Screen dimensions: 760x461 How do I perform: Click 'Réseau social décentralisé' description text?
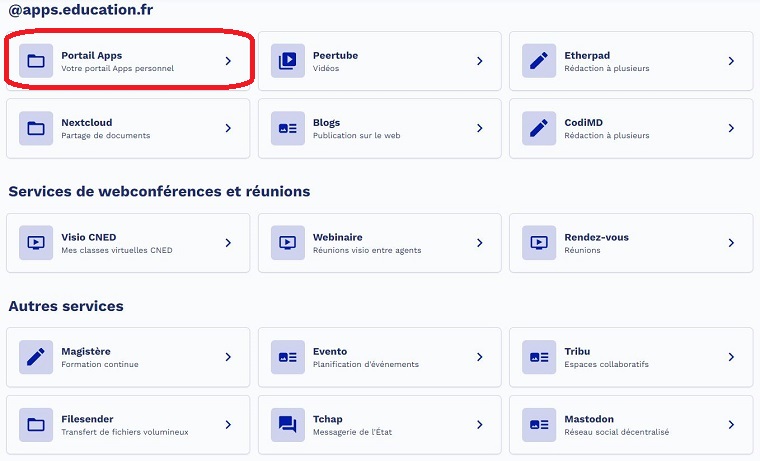point(617,432)
